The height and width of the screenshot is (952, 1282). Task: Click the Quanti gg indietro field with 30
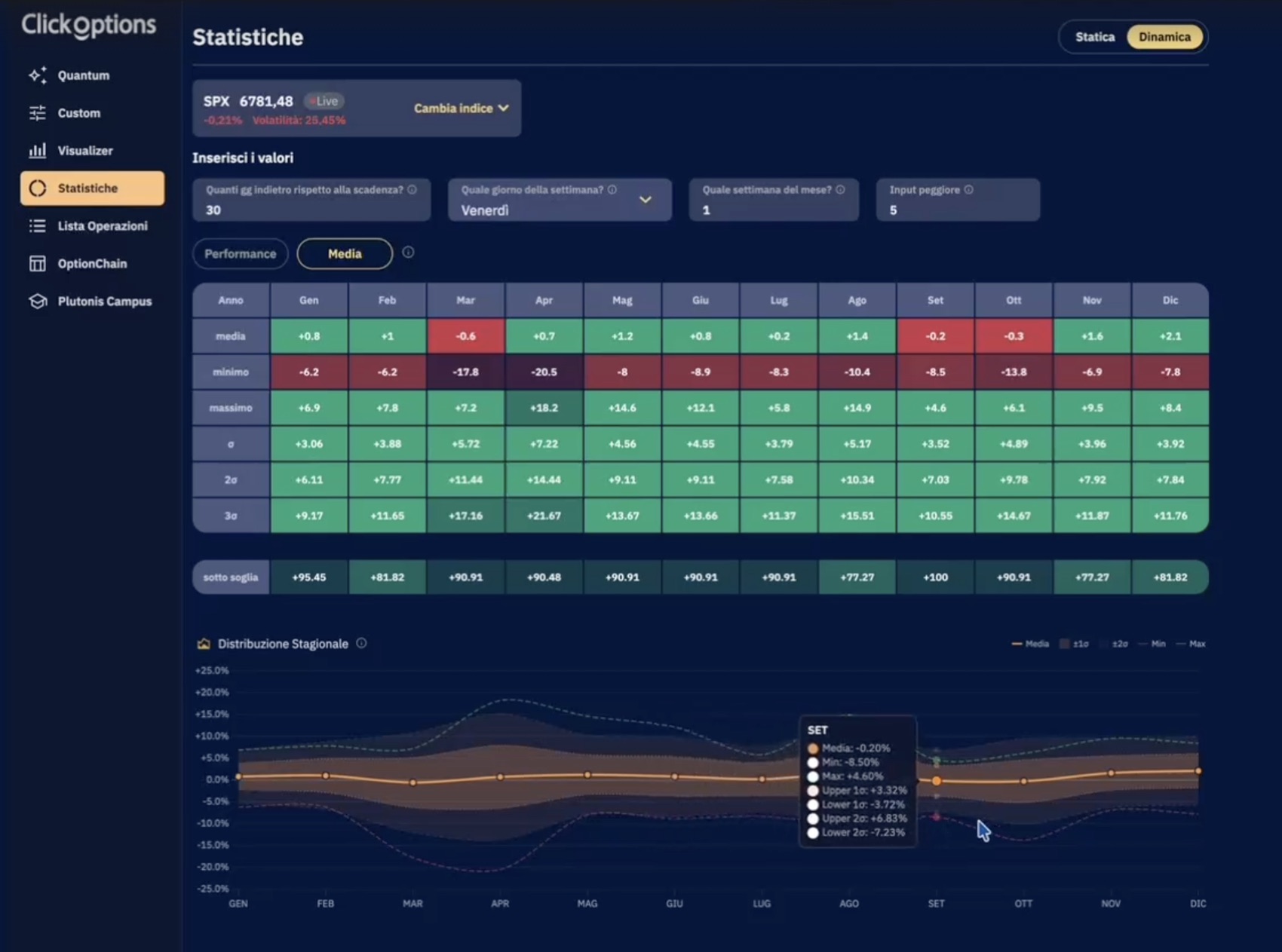[x=311, y=201]
